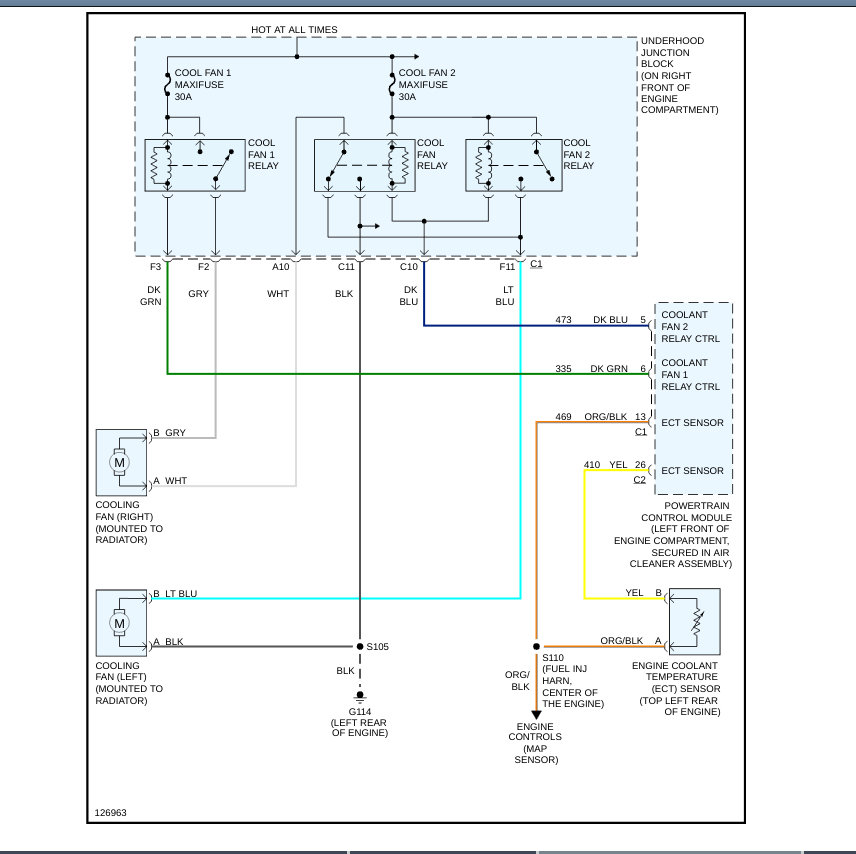Click terminal label F2
The width and height of the screenshot is (856, 854).
[x=204, y=266]
